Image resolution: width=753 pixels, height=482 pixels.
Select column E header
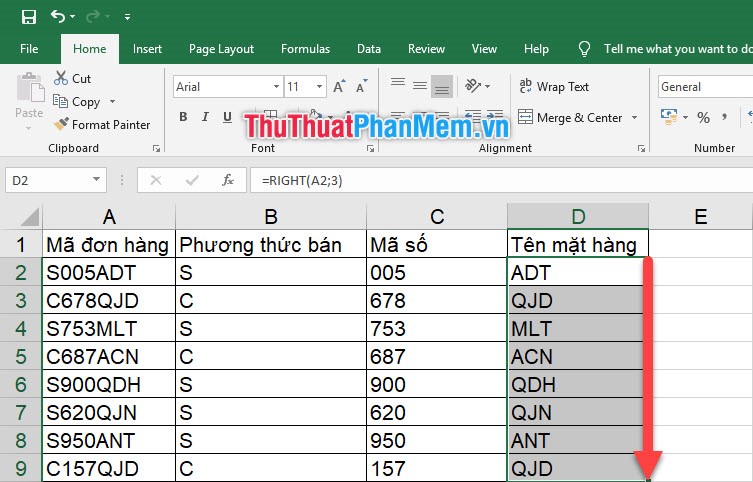(700, 217)
